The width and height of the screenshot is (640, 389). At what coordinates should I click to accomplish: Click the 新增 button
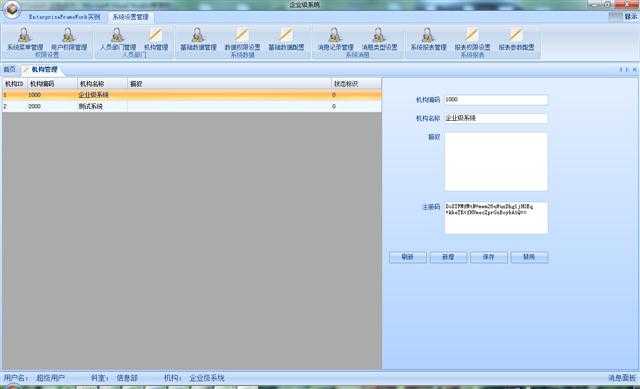(x=448, y=257)
